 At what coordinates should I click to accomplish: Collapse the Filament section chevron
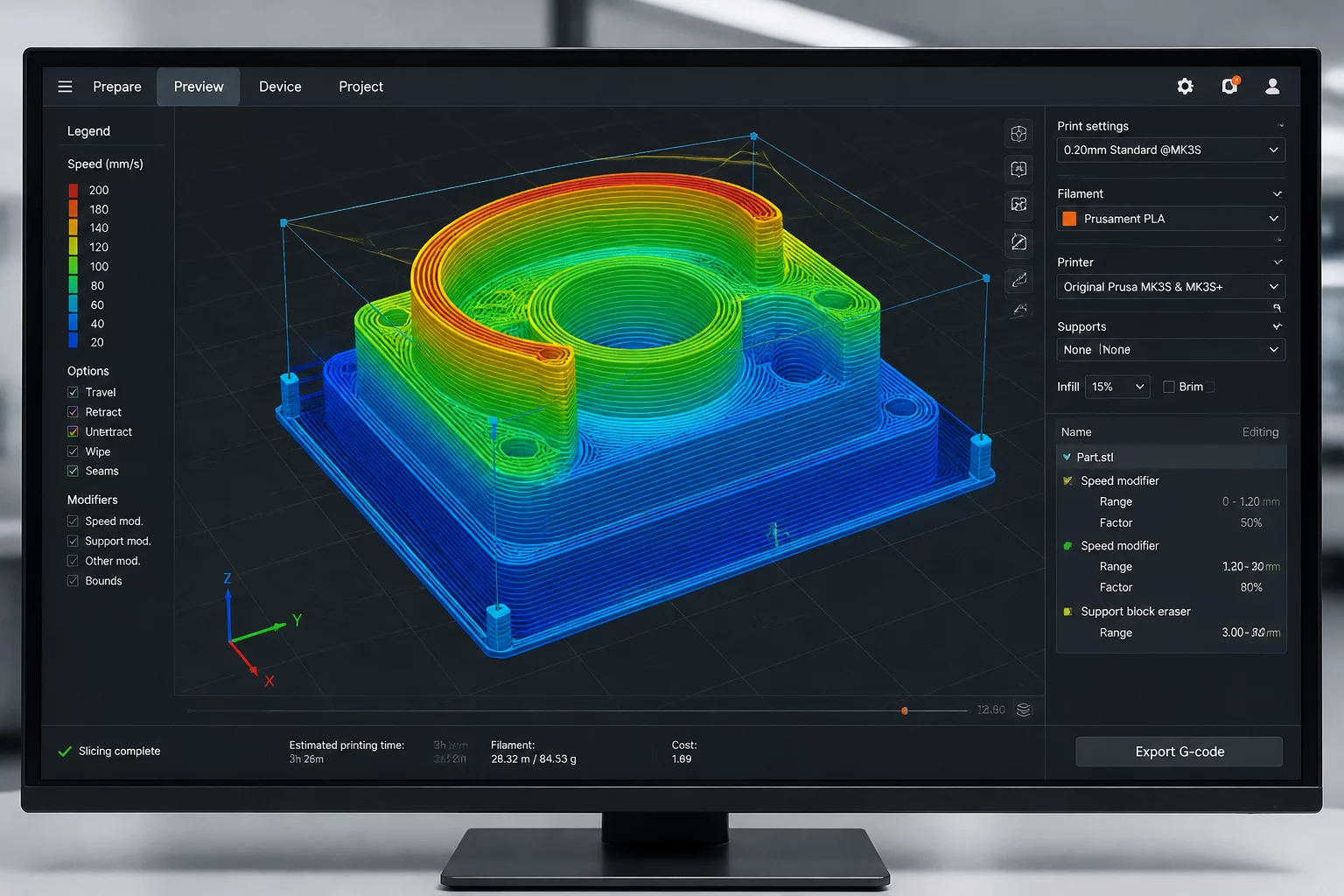pyautogui.click(x=1277, y=193)
